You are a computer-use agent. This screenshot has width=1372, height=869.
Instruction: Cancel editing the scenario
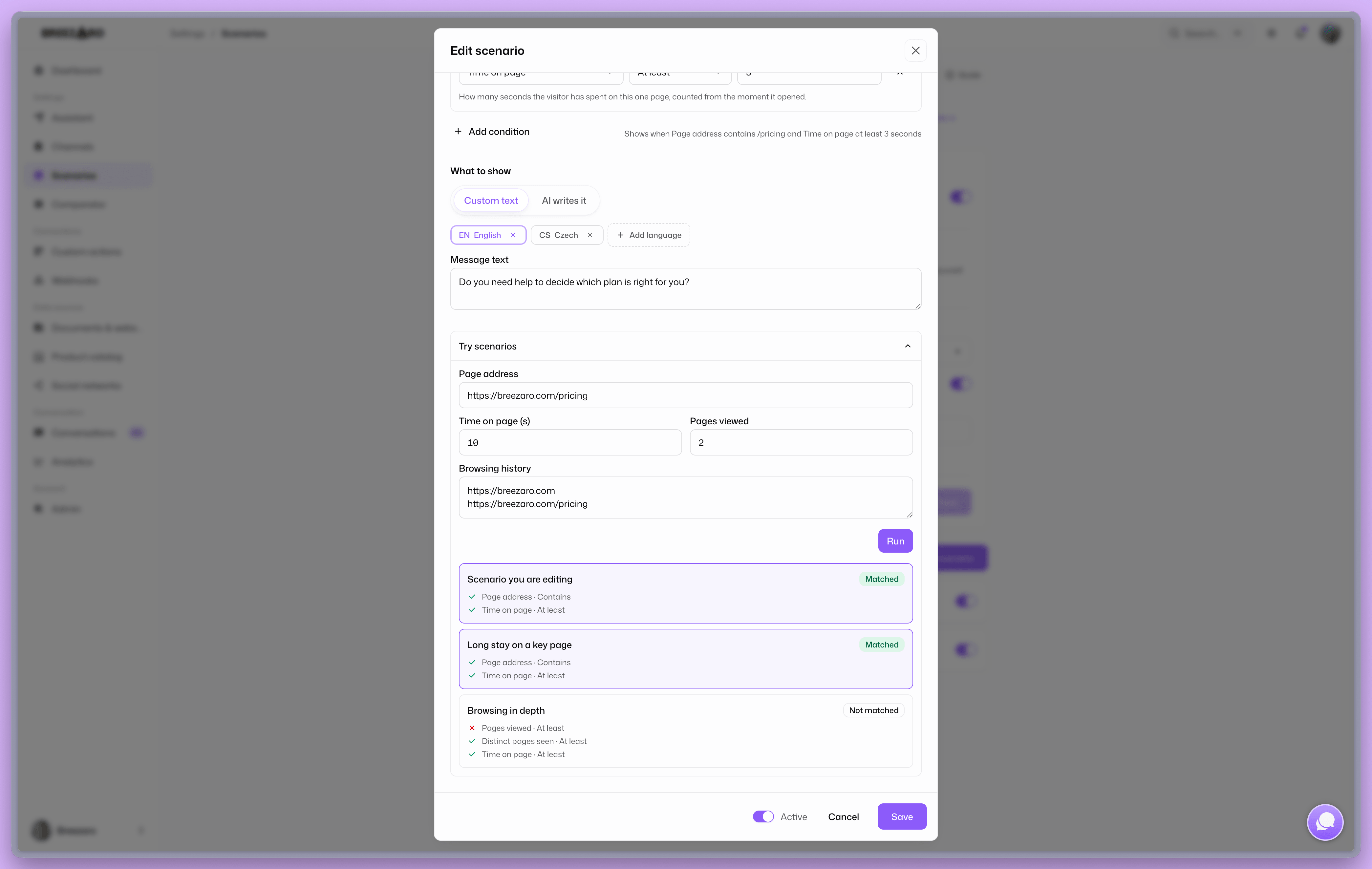843,816
